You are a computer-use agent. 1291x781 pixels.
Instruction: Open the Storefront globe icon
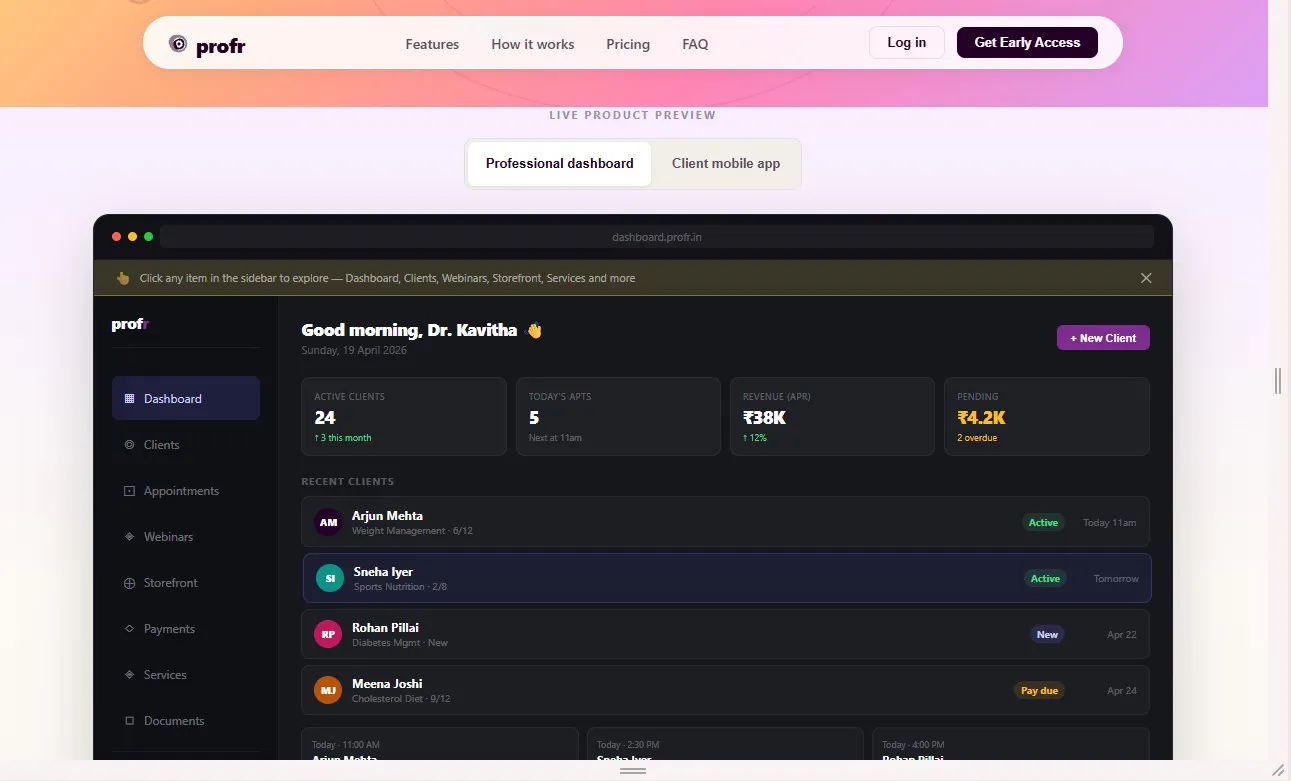click(x=129, y=583)
